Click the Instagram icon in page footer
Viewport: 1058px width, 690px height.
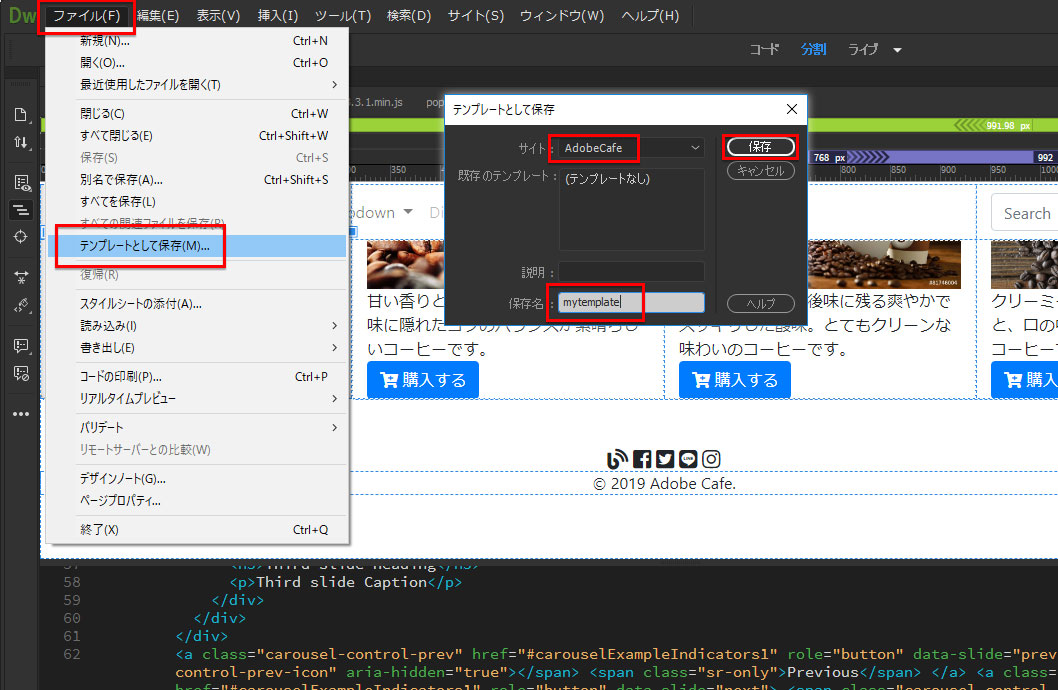coord(711,459)
